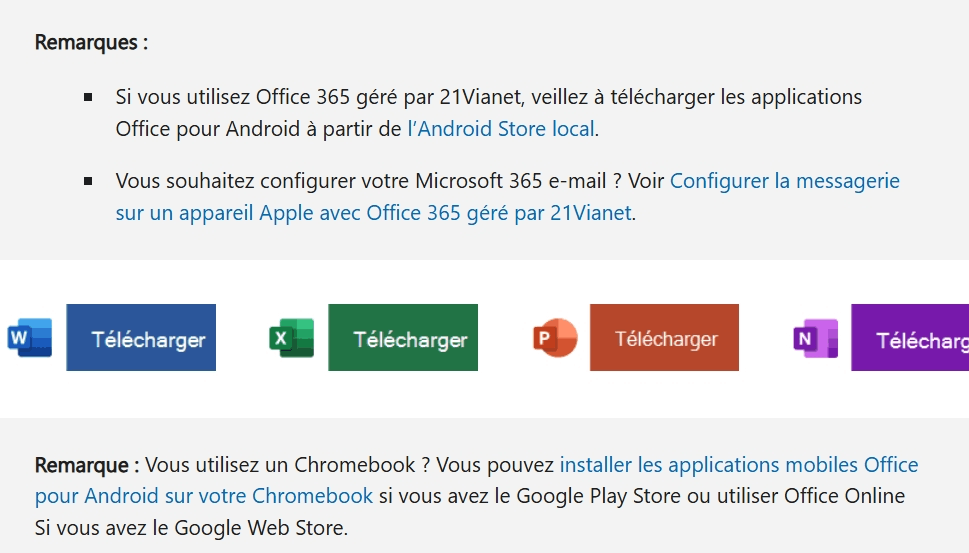Click the blue Word app icon
Screen dimensions: 969x553
30,337
